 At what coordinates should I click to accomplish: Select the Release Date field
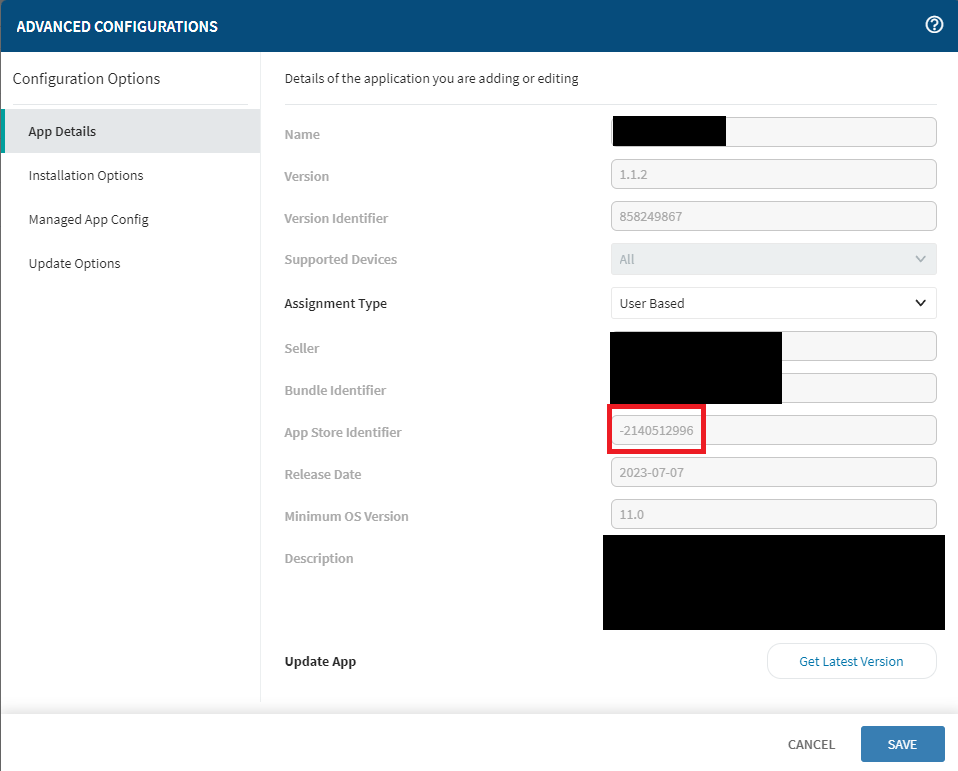[x=772, y=472]
